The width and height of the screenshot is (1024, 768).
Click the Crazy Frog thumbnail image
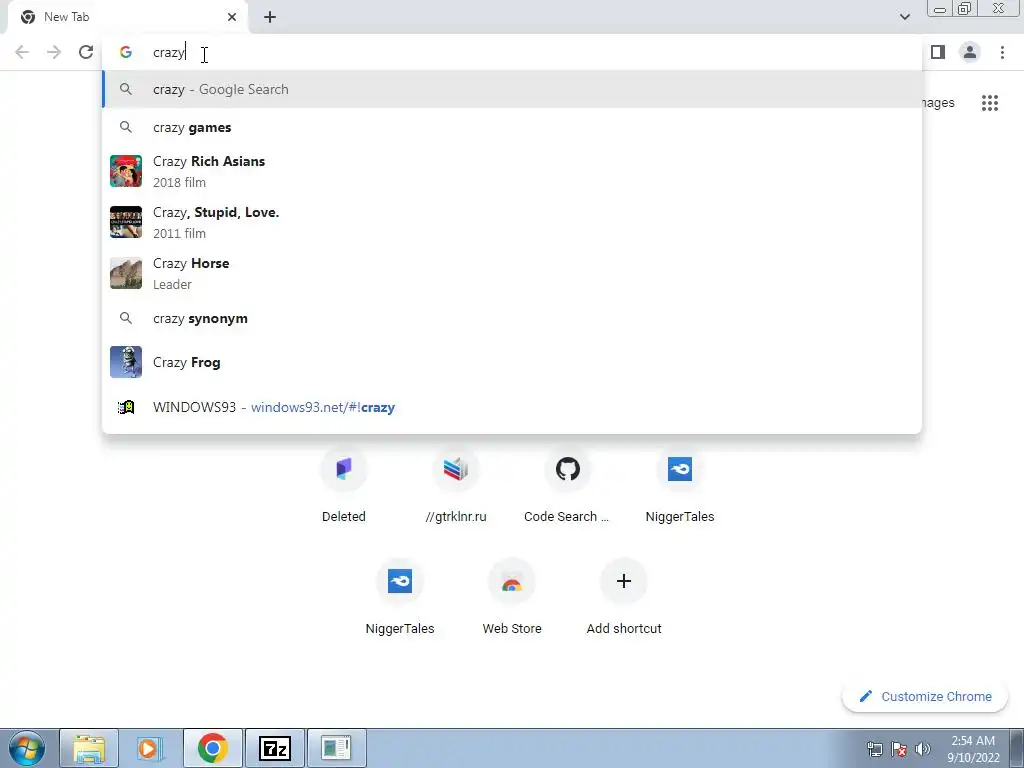click(126, 362)
